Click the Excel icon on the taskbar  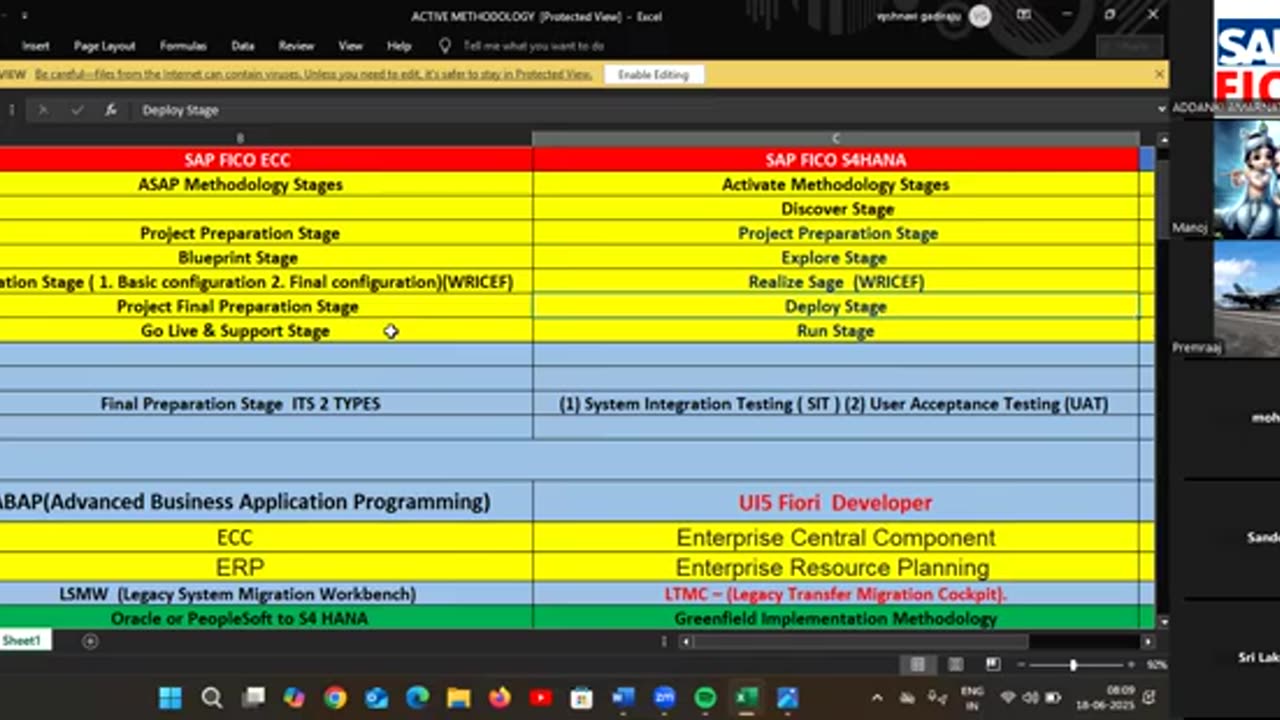747,697
